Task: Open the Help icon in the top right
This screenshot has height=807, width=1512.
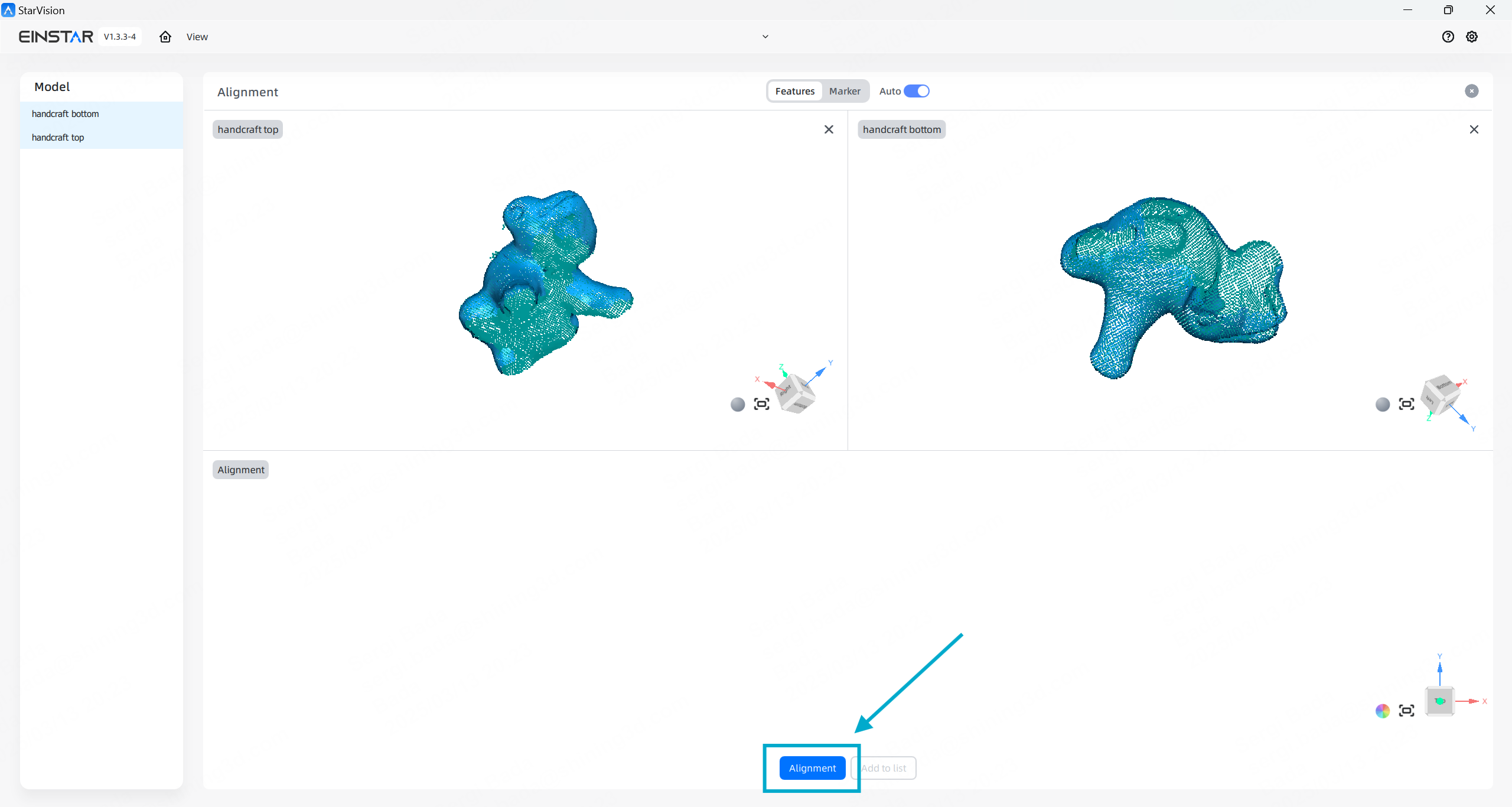Action: point(1448,37)
